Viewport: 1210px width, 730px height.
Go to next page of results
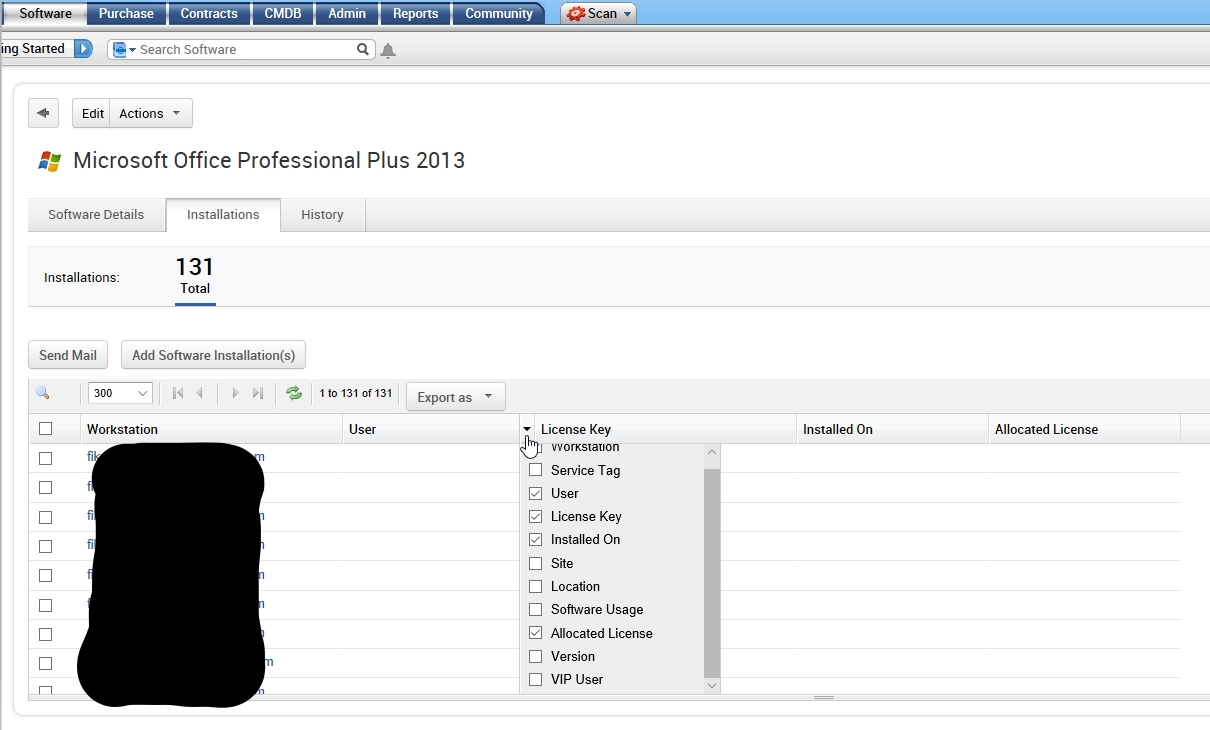(x=235, y=394)
